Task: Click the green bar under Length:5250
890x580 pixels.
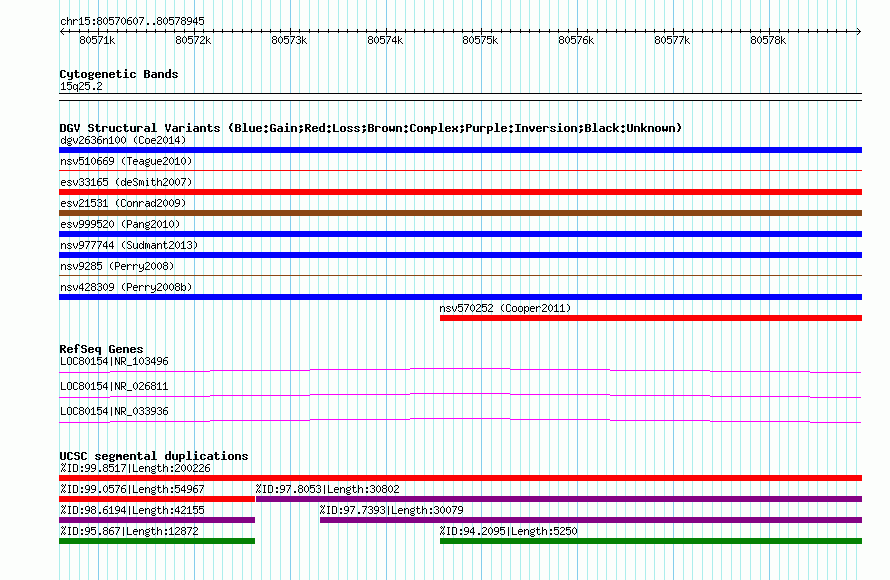Action: [651, 541]
